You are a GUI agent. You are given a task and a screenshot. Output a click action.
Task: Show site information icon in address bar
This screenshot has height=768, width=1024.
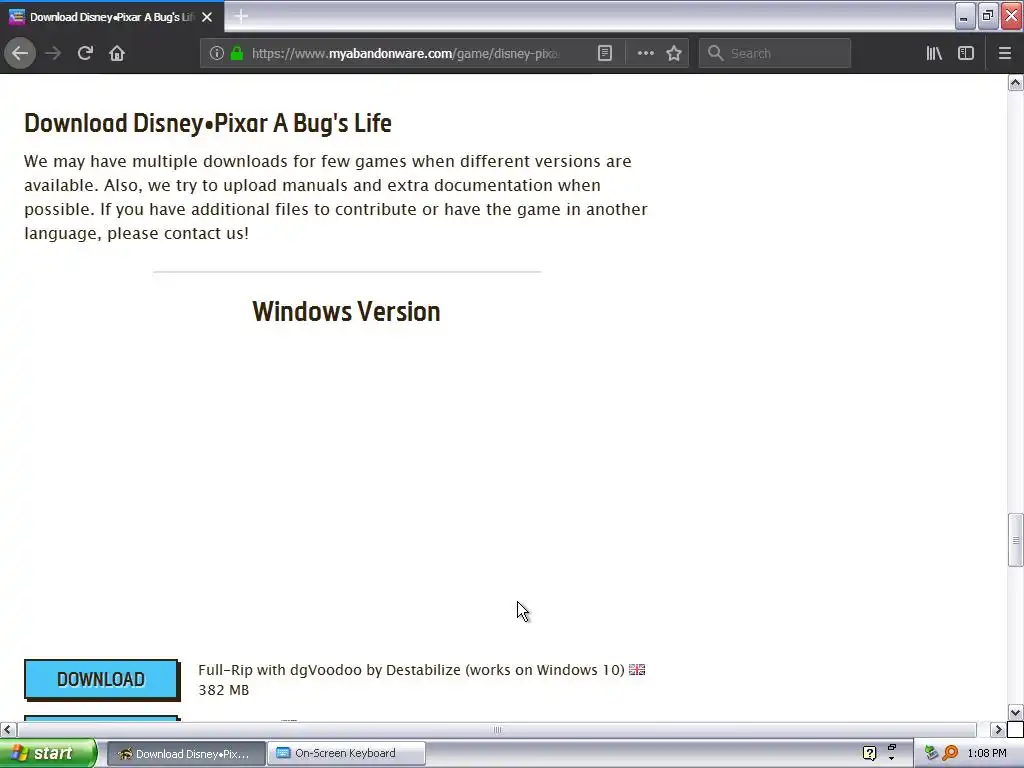[x=216, y=53]
